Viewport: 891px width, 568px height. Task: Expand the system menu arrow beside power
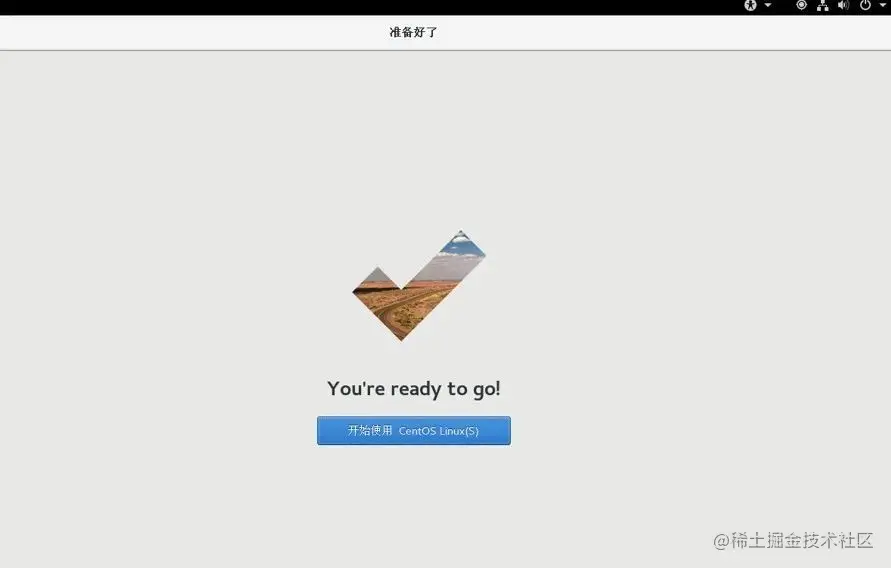884,5
